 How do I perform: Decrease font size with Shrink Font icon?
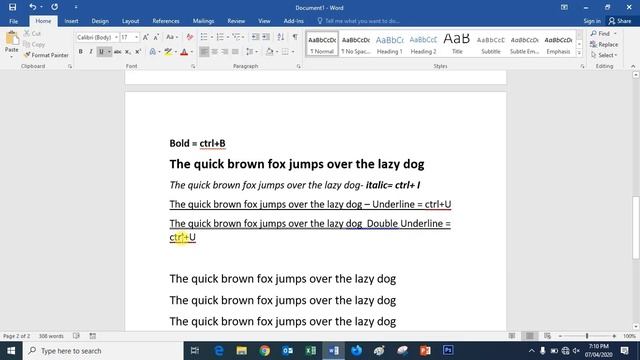tap(156, 37)
